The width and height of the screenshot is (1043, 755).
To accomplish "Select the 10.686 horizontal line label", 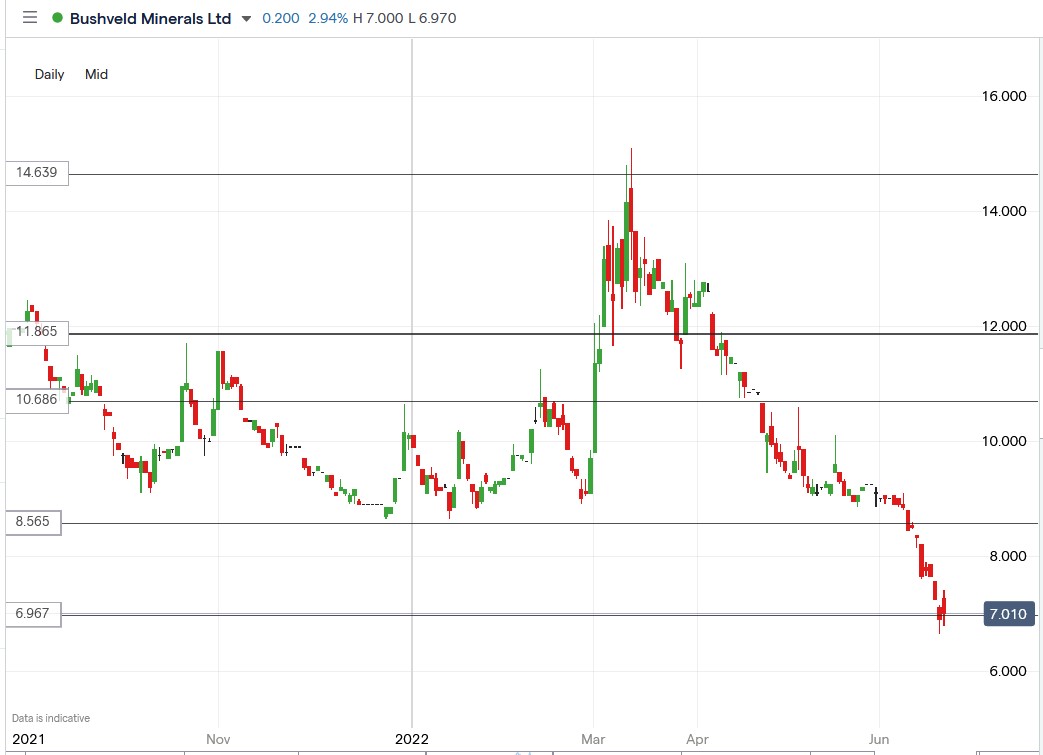I will 37,400.
